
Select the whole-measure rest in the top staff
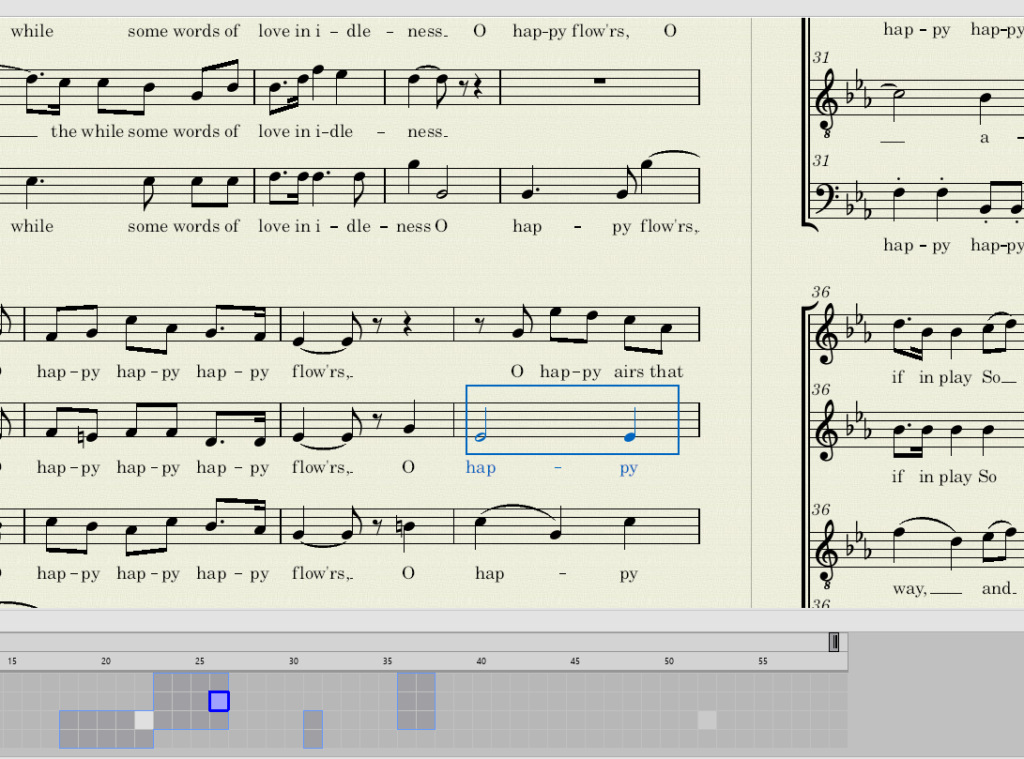pyautogui.click(x=600, y=82)
